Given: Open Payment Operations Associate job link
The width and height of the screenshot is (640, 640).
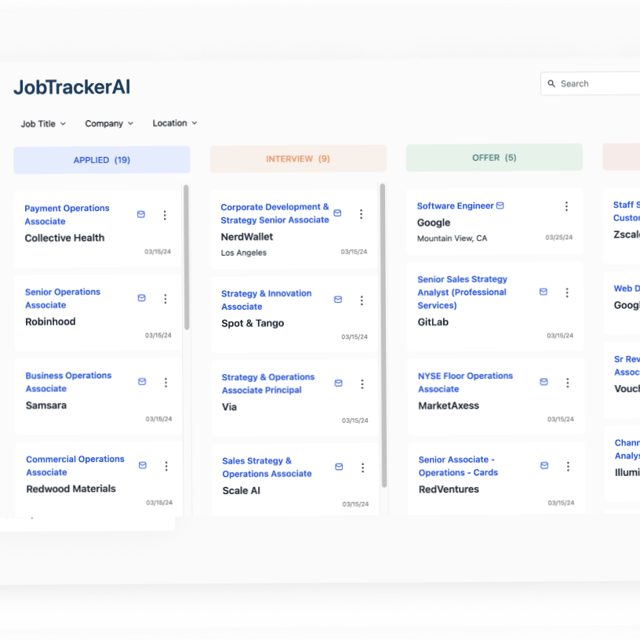Looking at the screenshot, I should [67, 215].
